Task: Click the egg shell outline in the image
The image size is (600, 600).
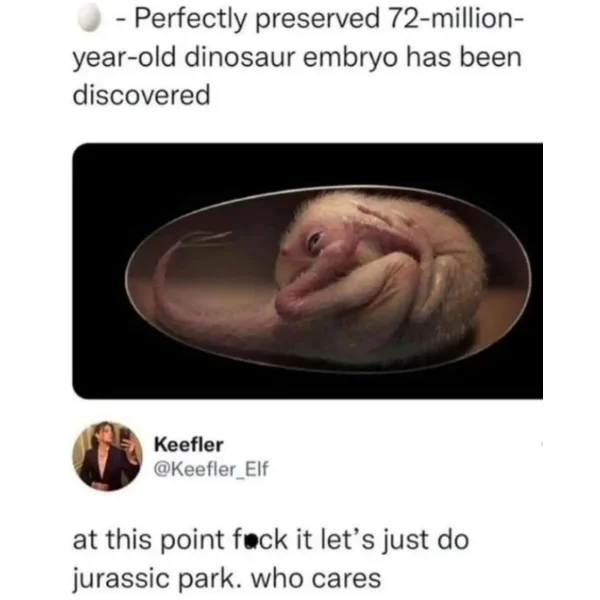Action: click(x=329, y=189)
